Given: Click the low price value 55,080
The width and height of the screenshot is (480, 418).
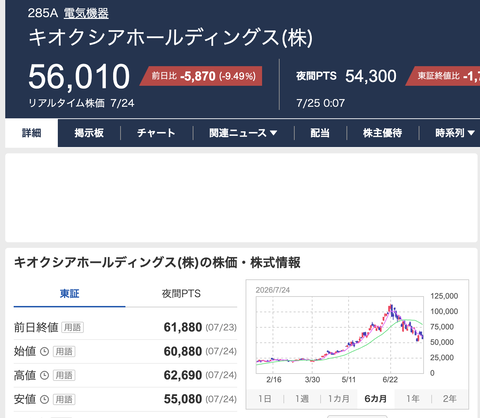Looking at the screenshot, I should coord(183,399).
